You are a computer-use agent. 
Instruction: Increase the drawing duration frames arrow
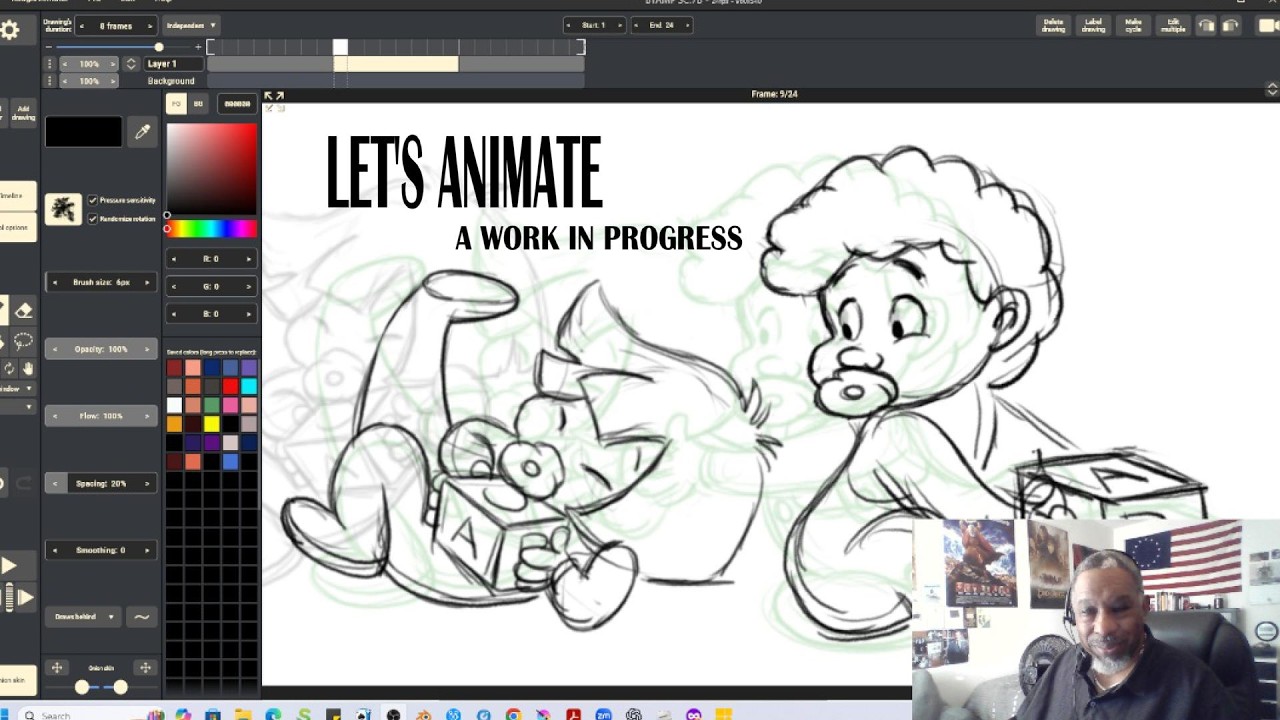[150, 26]
